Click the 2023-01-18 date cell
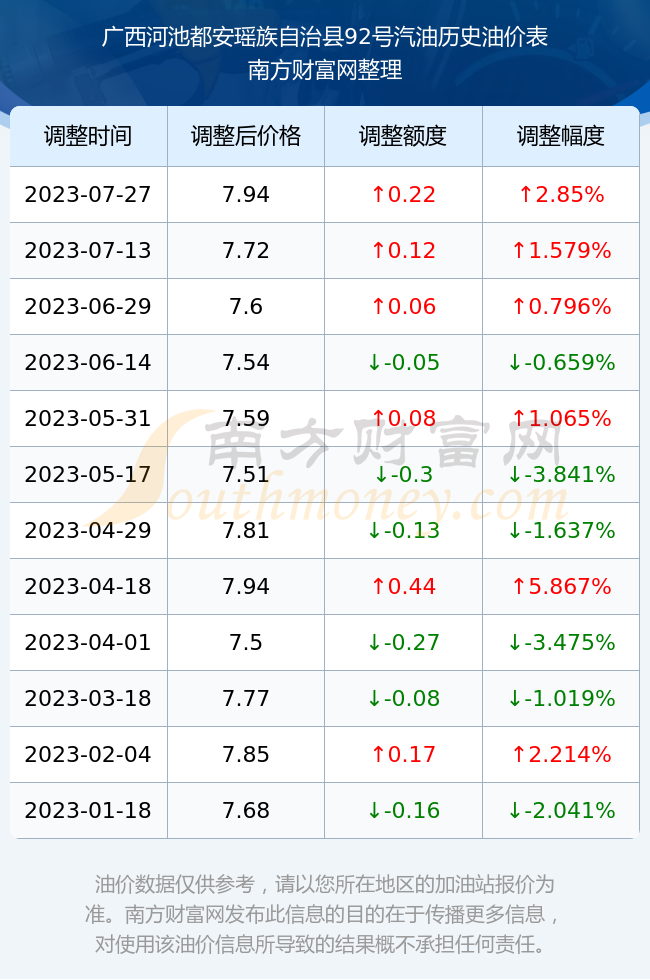The height and width of the screenshot is (980, 650). (88, 811)
